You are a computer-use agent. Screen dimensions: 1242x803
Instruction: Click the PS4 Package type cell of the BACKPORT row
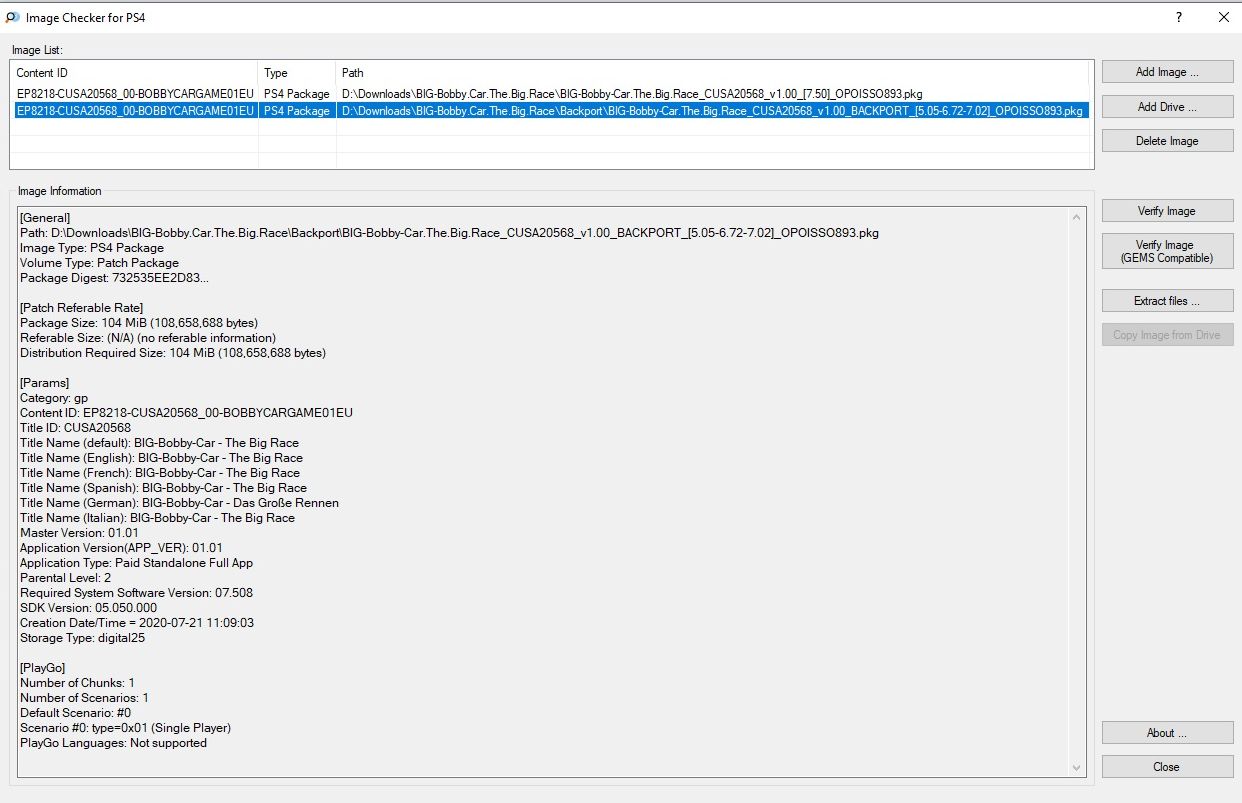tap(297, 111)
